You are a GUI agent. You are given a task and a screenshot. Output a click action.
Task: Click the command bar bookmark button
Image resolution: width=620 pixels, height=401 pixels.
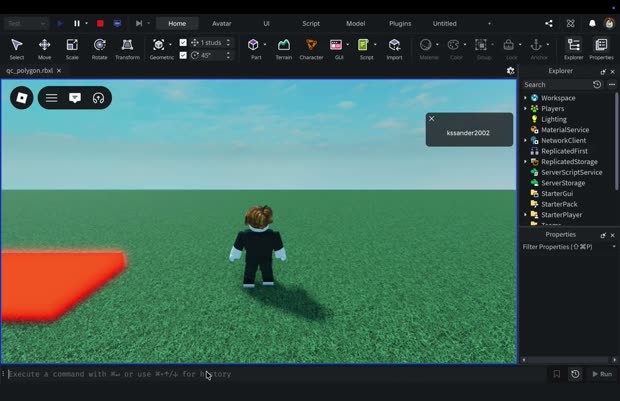coord(556,374)
